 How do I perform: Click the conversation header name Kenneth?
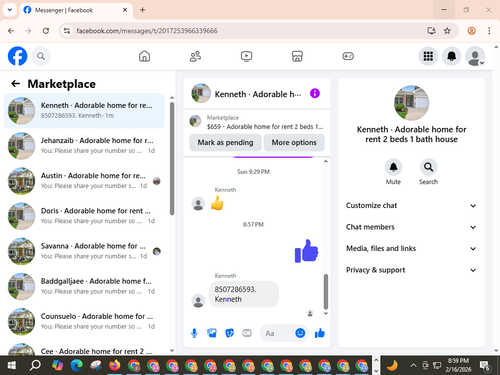(258, 94)
